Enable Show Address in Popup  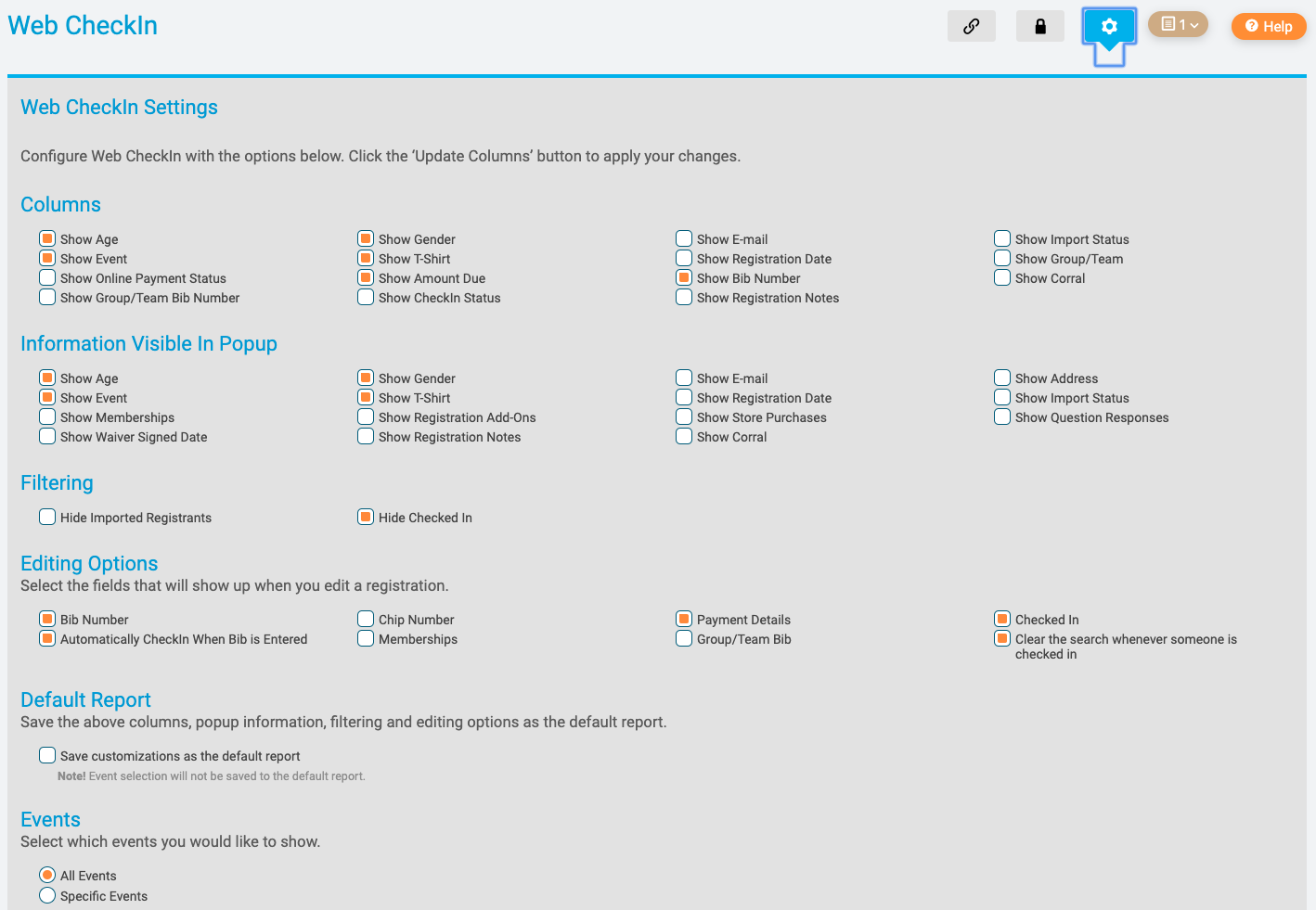(1002, 378)
